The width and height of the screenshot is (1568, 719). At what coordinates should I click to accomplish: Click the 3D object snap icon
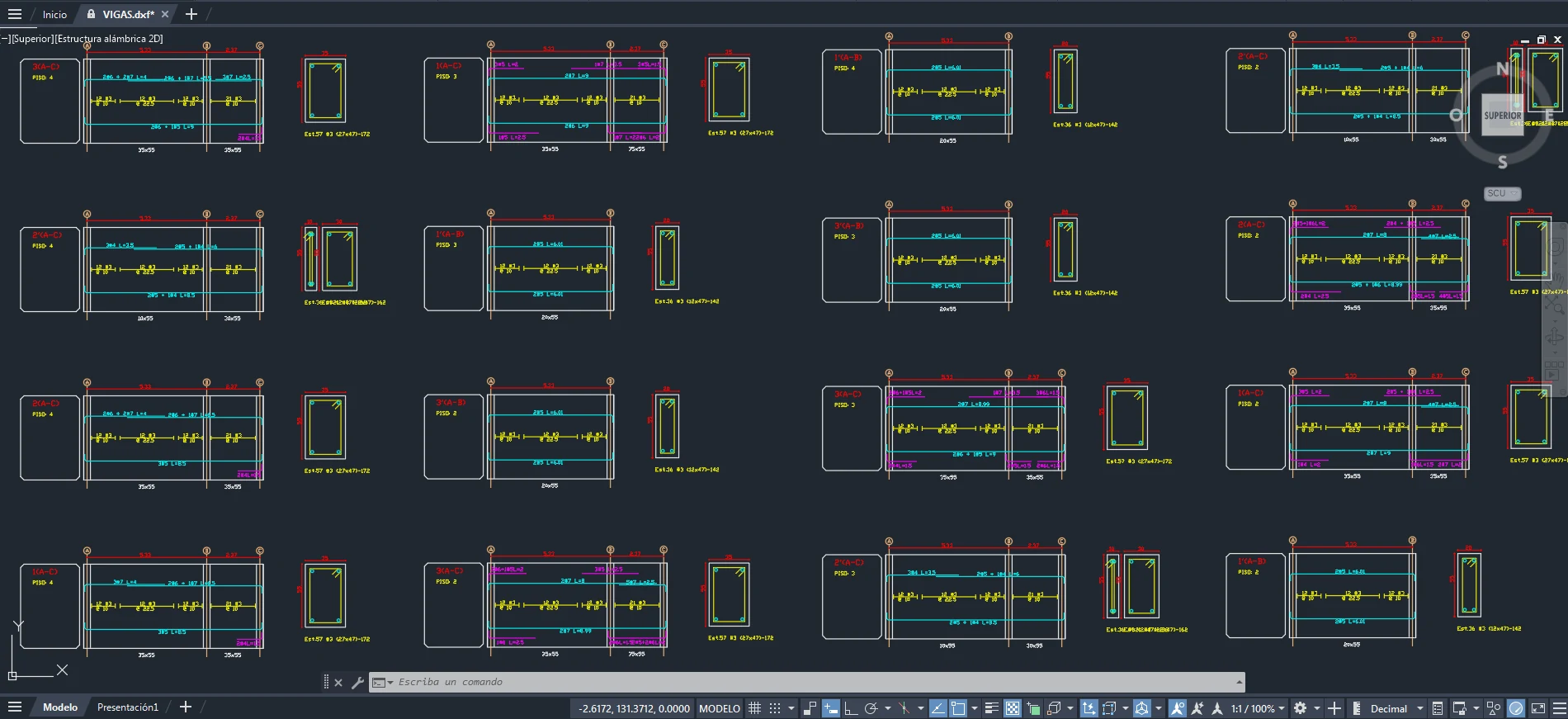1054,708
